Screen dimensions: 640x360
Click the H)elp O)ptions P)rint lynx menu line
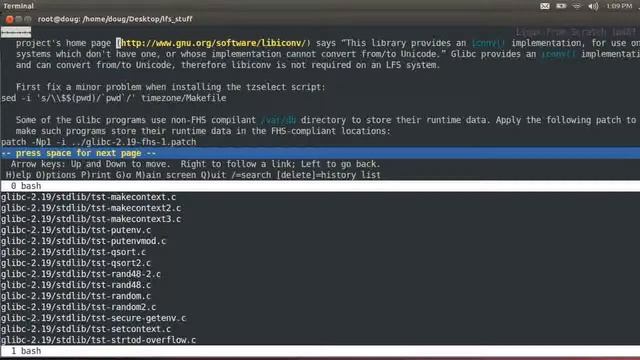click(x=193, y=175)
